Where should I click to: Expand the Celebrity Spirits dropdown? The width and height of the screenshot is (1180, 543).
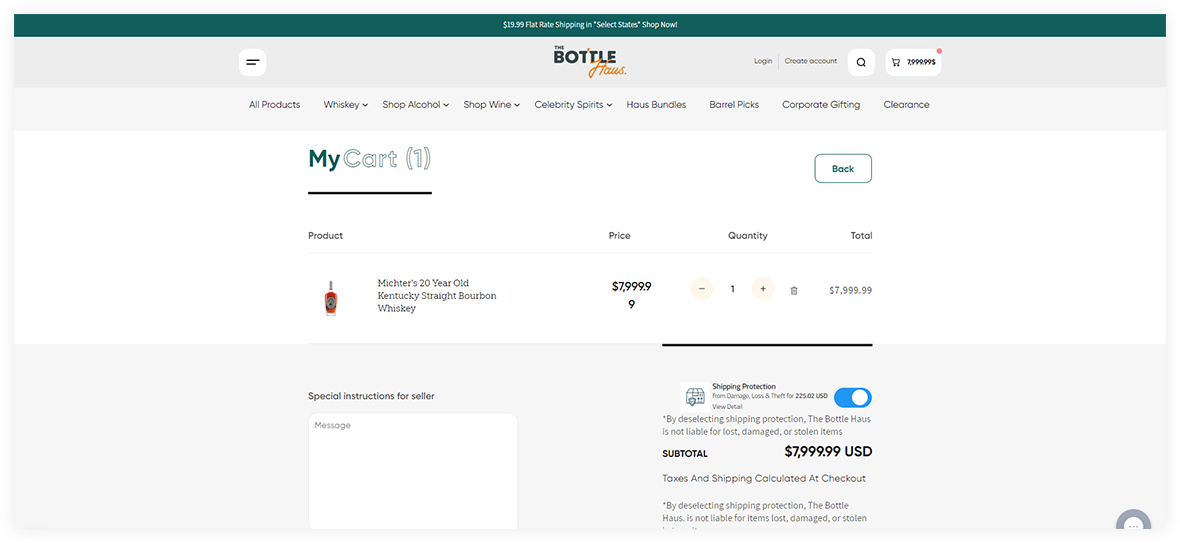[x=574, y=105]
